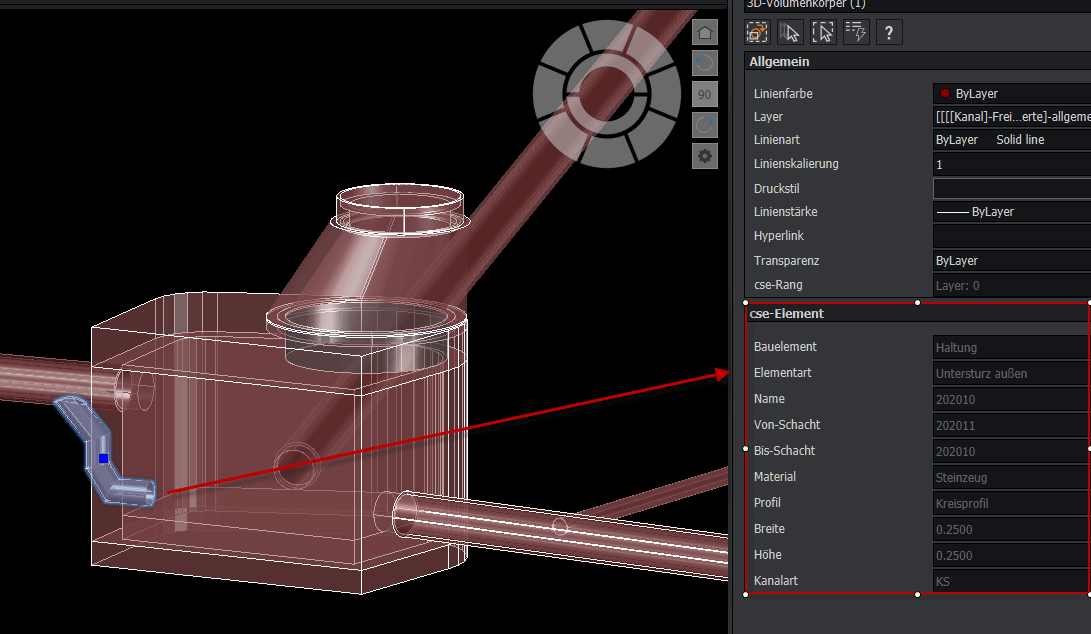Screen dimensions: 1091x634
Task: Click the red Linienfarbe color dot
Action: 945,93
